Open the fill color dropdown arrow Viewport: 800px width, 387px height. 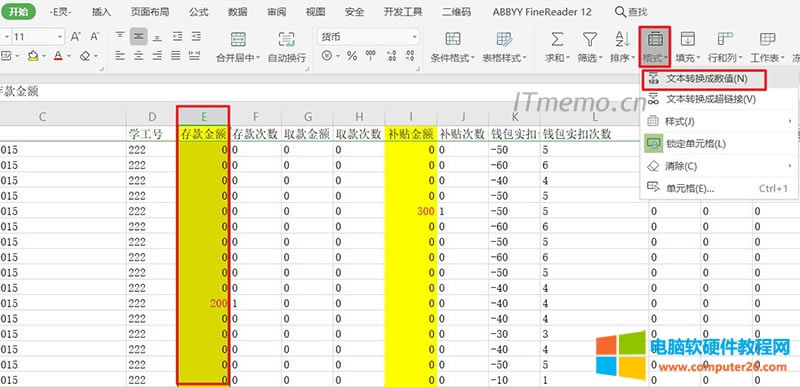(44, 56)
